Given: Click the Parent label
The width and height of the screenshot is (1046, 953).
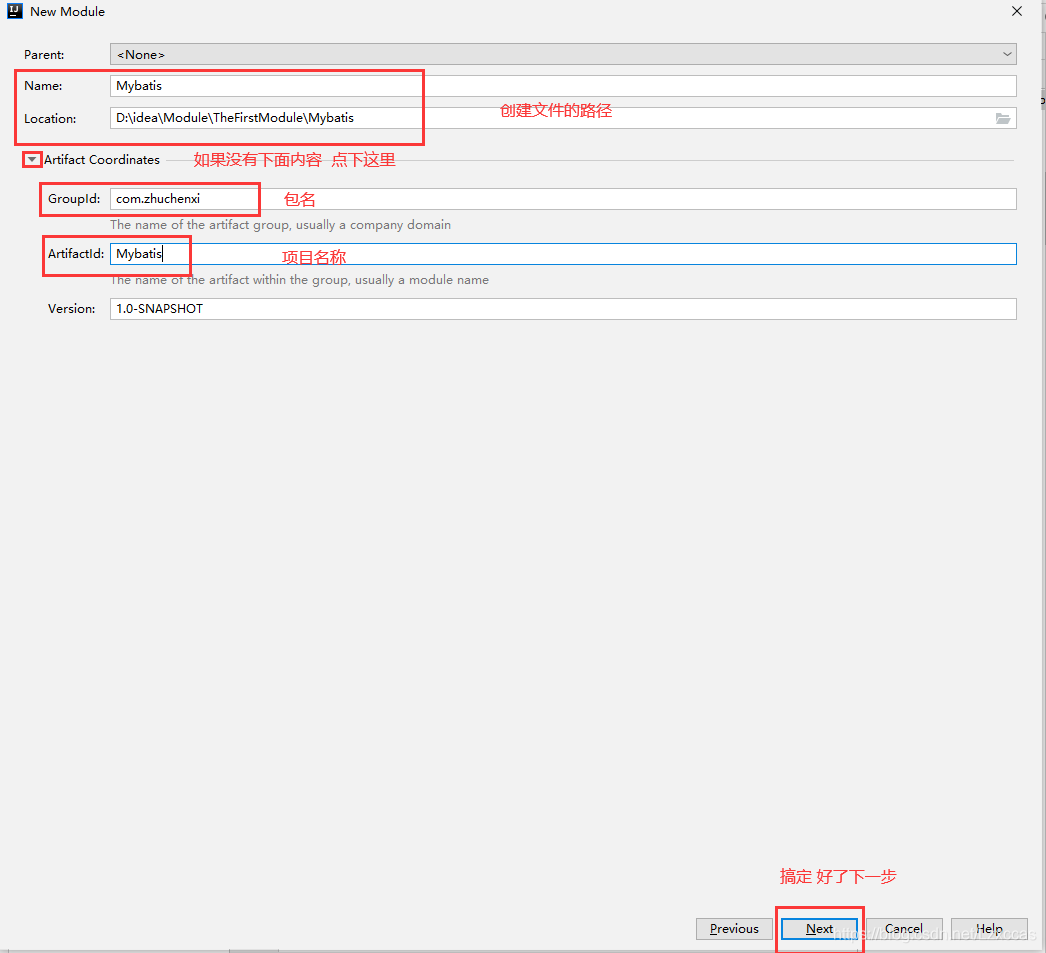Looking at the screenshot, I should pos(44,55).
